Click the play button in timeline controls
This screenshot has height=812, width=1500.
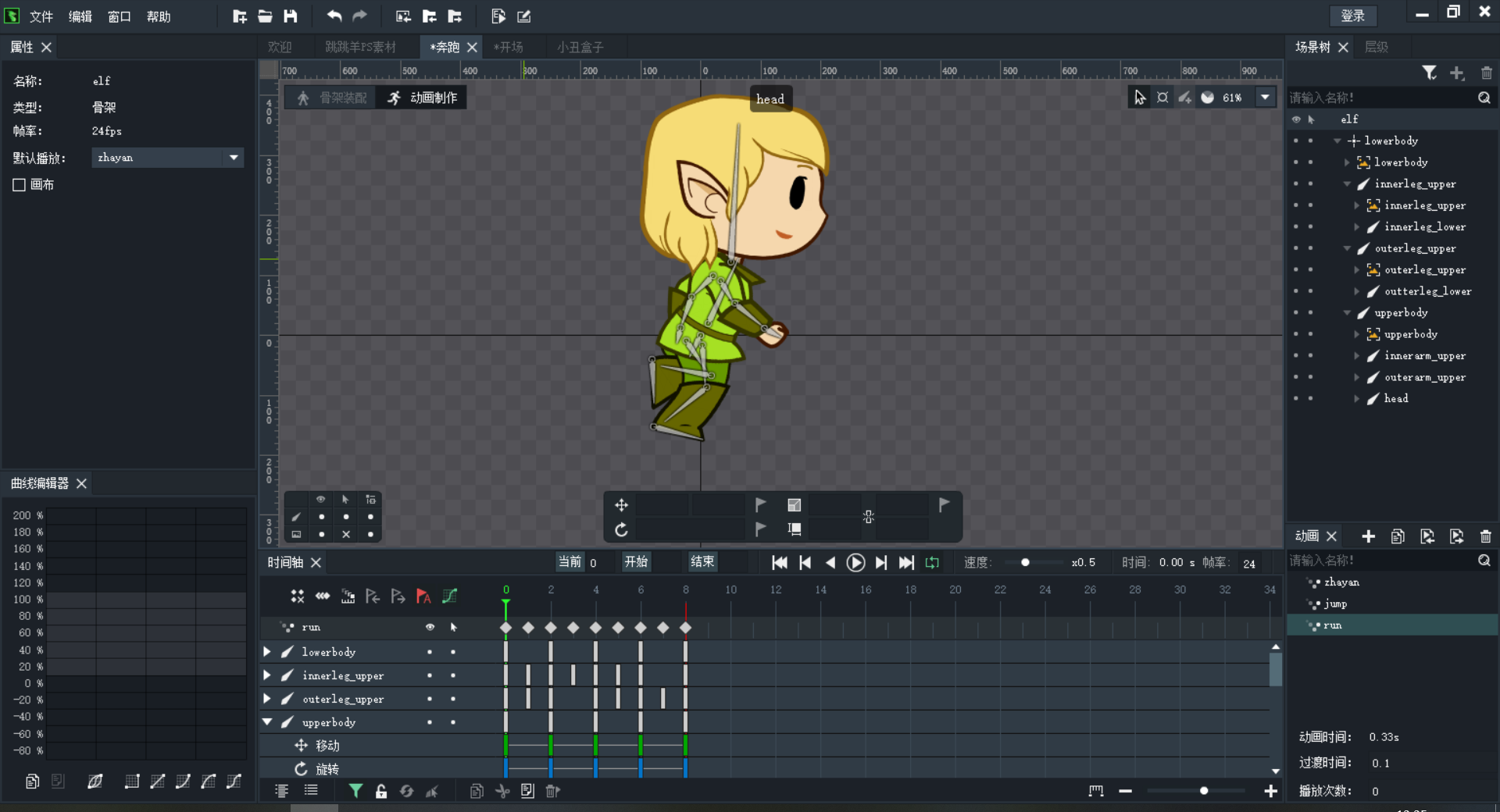point(855,562)
